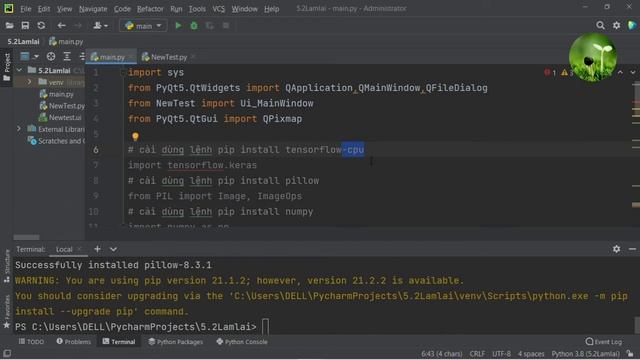
Task: Open Python 3.8 interpreter selector
Action: point(585,353)
